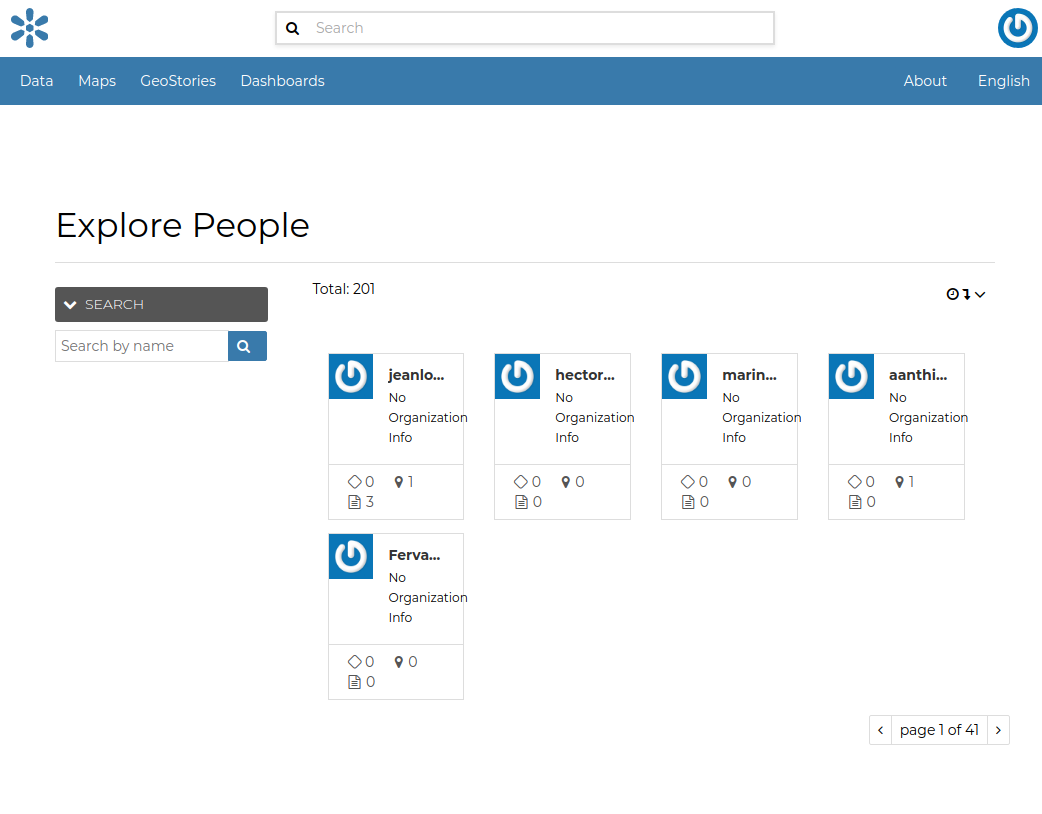Open the user account avatar in the top right

pyautogui.click(x=1017, y=28)
